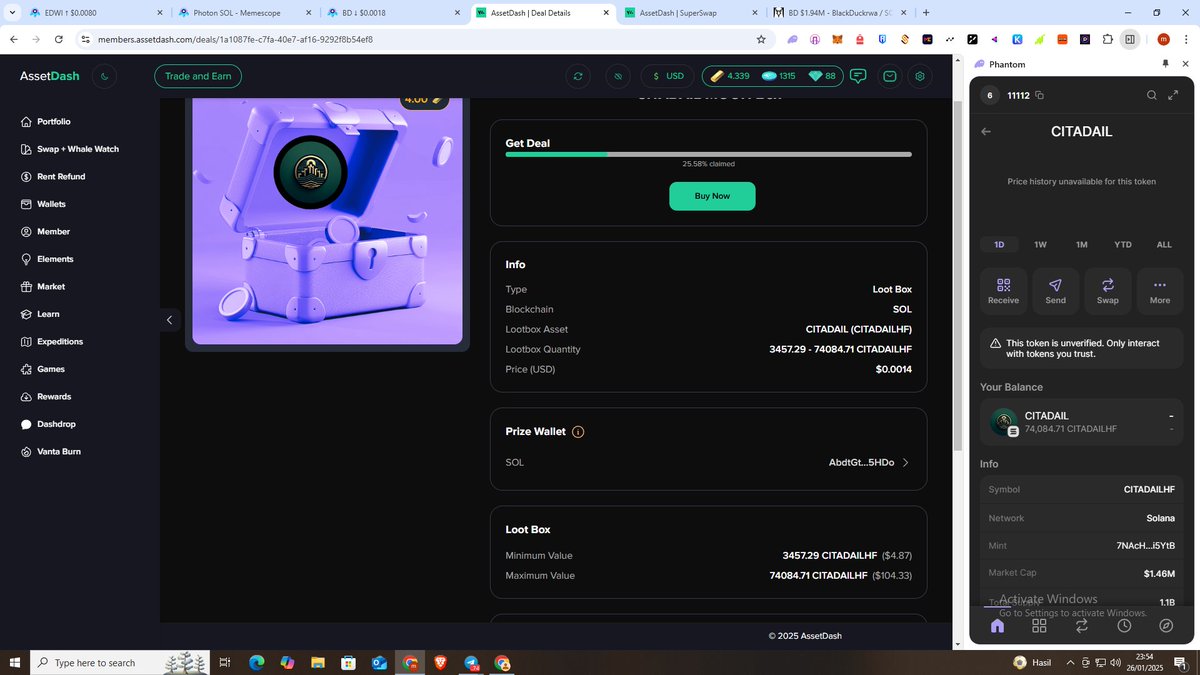1200x675 pixels.
Task: Click the deal claimed progress bar
Action: [x=708, y=154]
